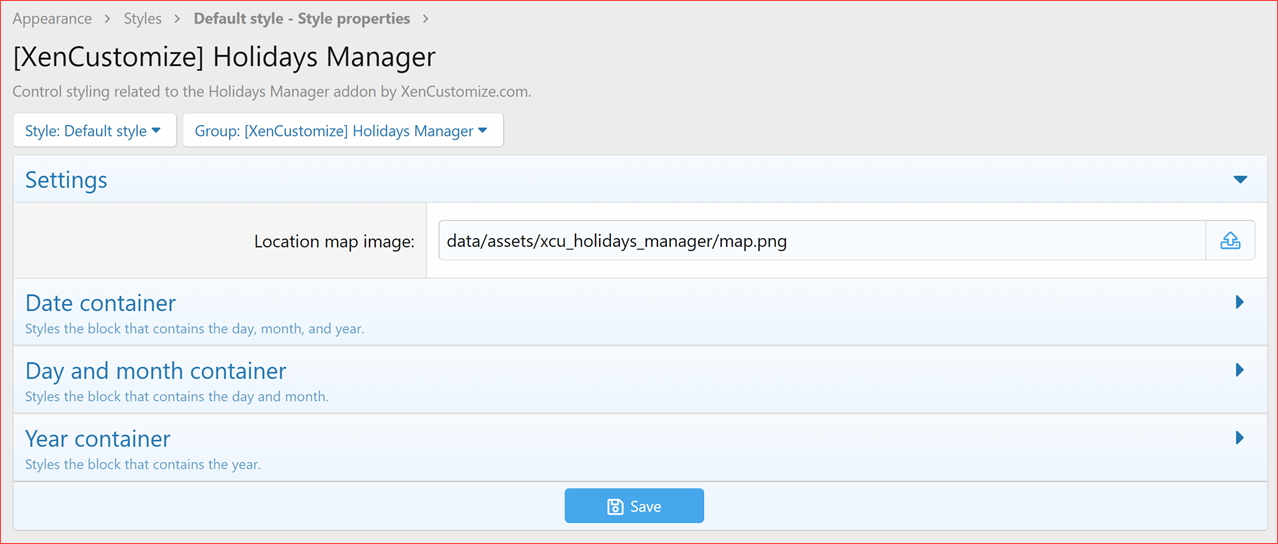This screenshot has height=544, width=1278.
Task: Expand Day and month container via arrow
Action: coord(1240,370)
